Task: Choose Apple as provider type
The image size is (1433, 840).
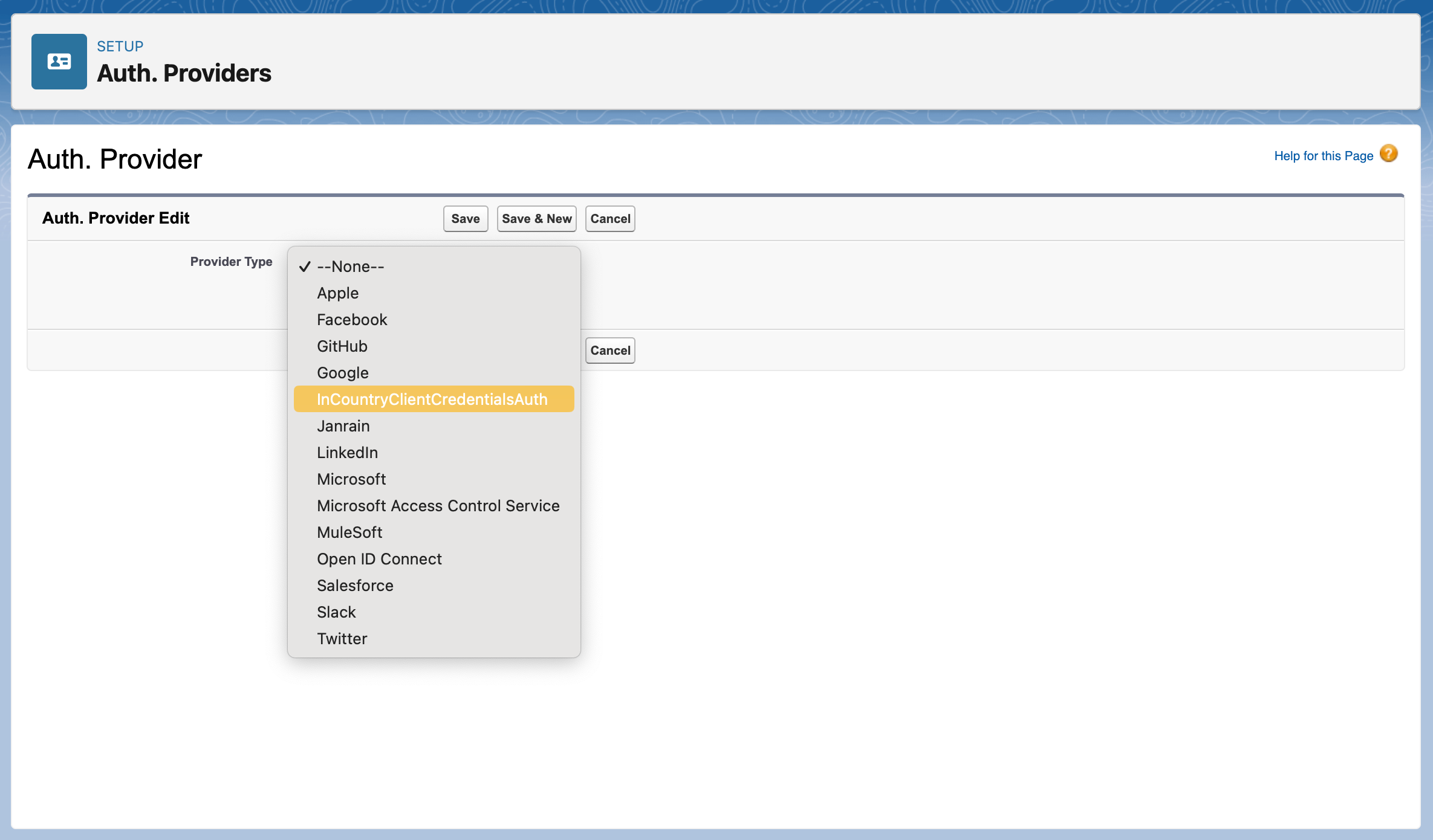Action: pos(337,293)
